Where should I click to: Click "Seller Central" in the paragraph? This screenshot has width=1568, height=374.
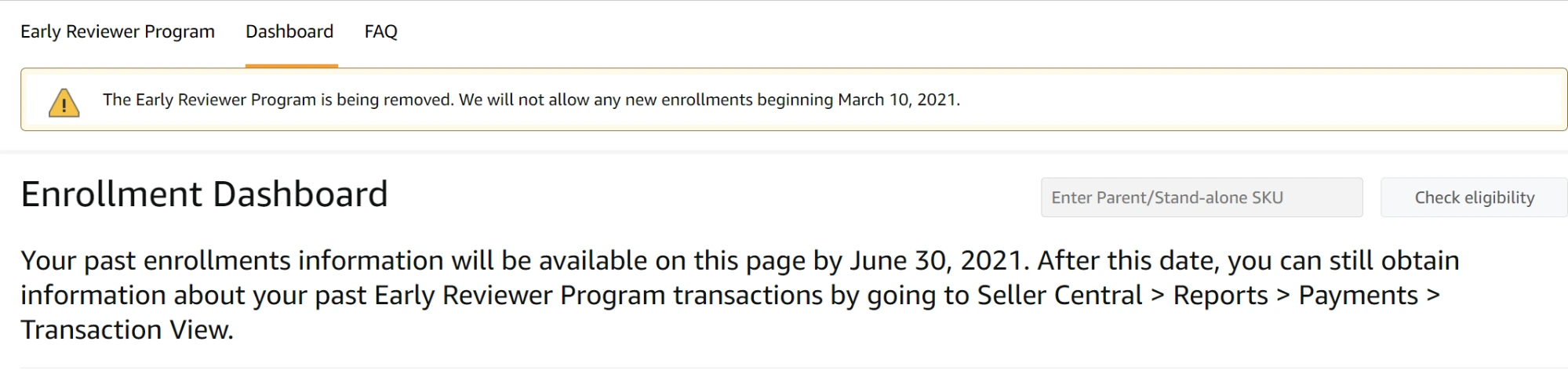click(1059, 296)
